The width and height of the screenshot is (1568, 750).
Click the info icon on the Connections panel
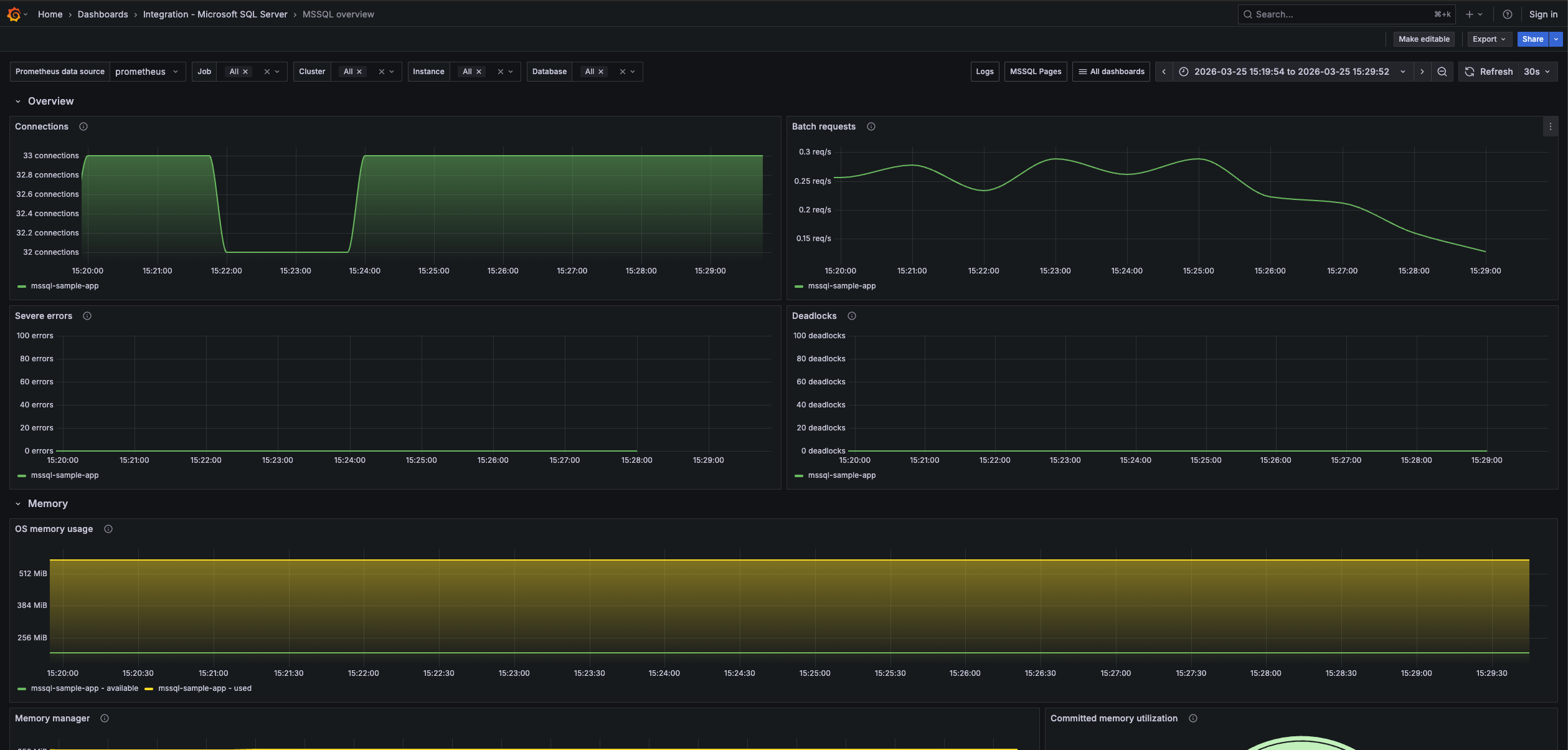point(83,126)
